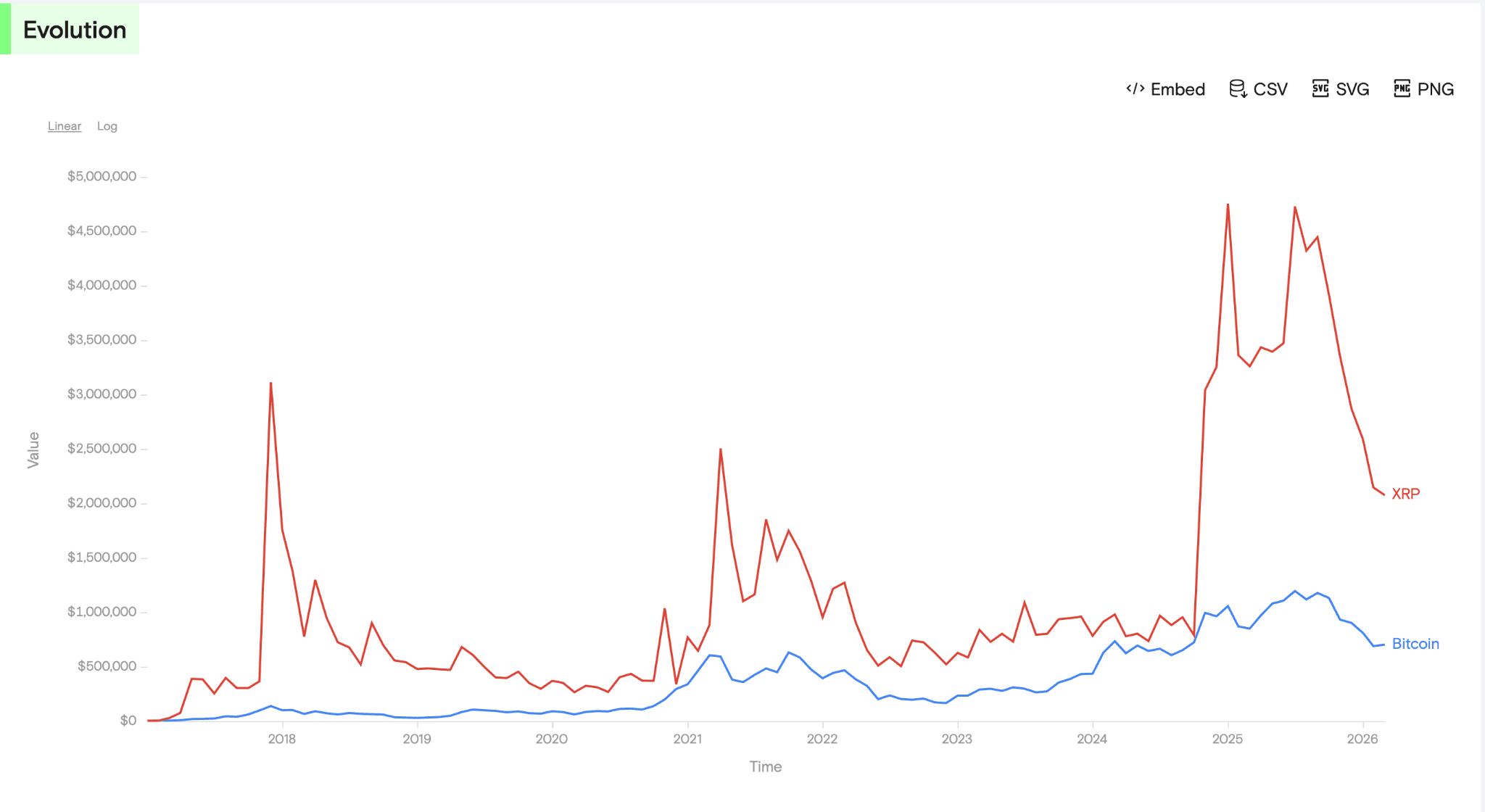Viewport: 1485px width, 812px height.
Task: Select the Linear tab above the chart
Action: tap(65, 125)
